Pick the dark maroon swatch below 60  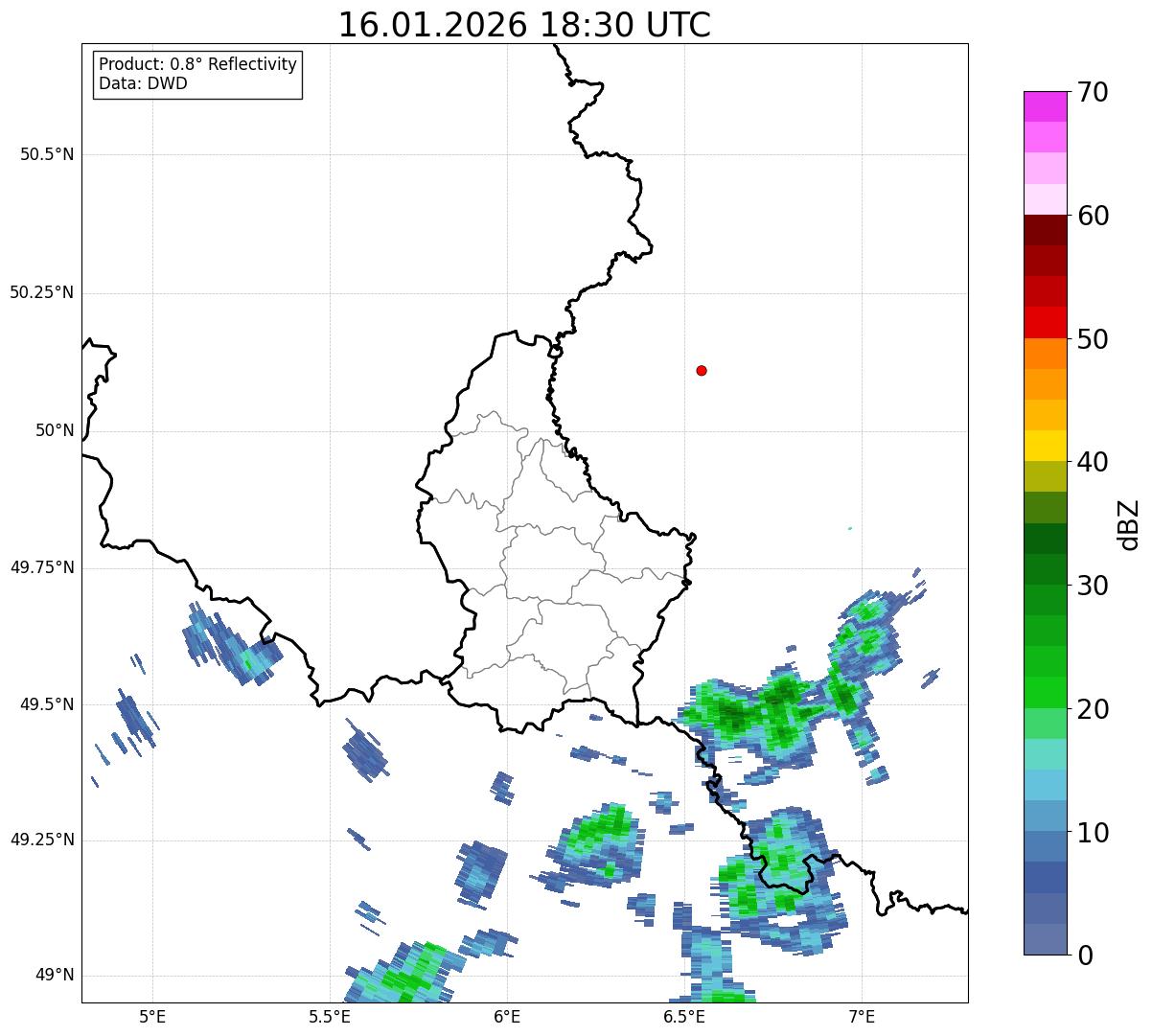click(1045, 230)
